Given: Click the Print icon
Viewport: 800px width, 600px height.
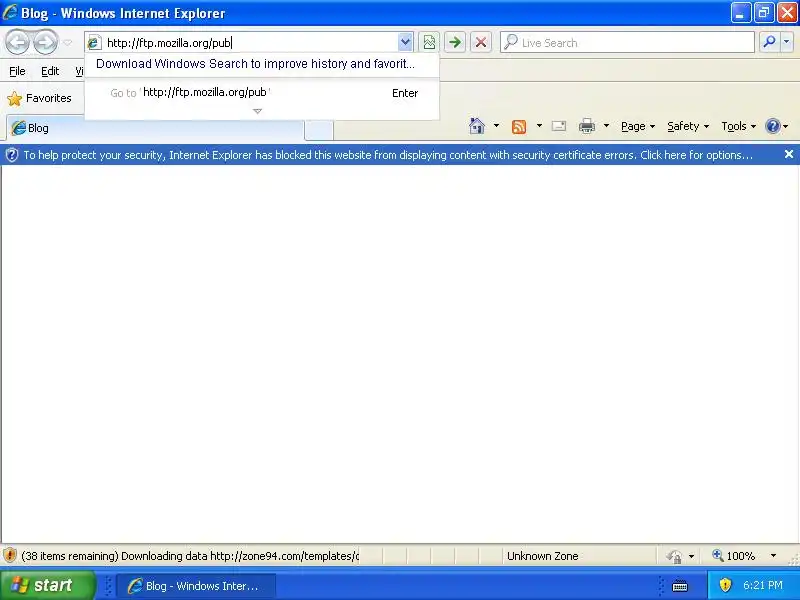Looking at the screenshot, I should pos(587,126).
